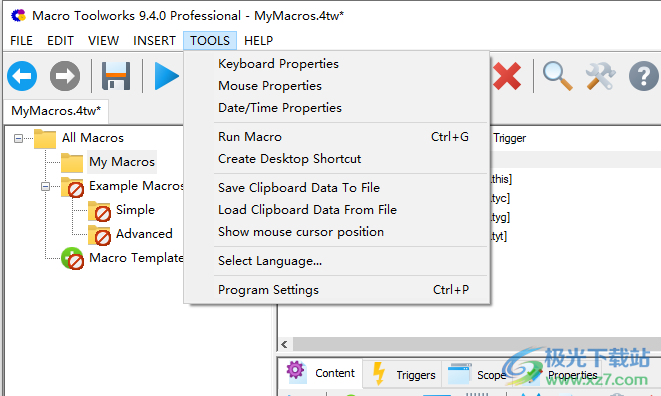Click the blue back arrow toolbar icon
This screenshot has height=396, width=661.
(22, 76)
